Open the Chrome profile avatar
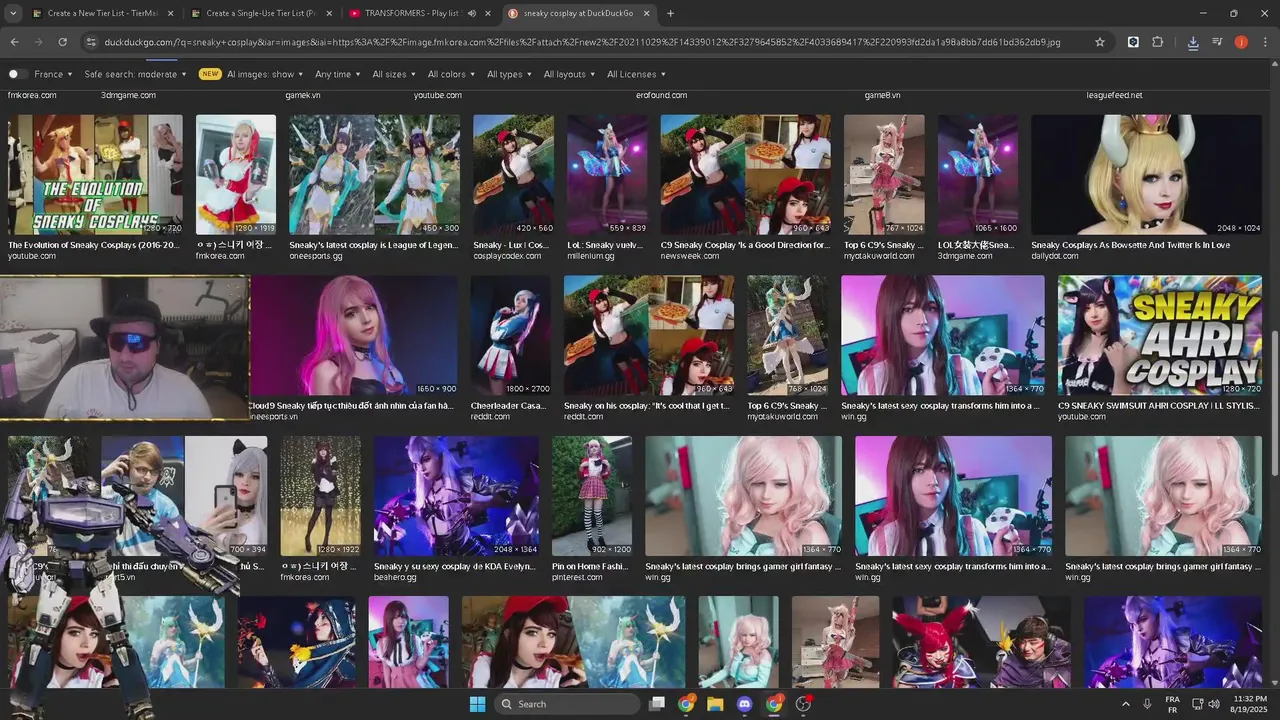 1241,42
